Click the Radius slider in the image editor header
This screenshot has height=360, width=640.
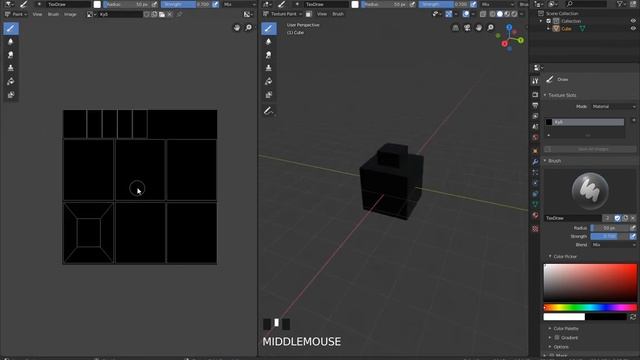127,4
